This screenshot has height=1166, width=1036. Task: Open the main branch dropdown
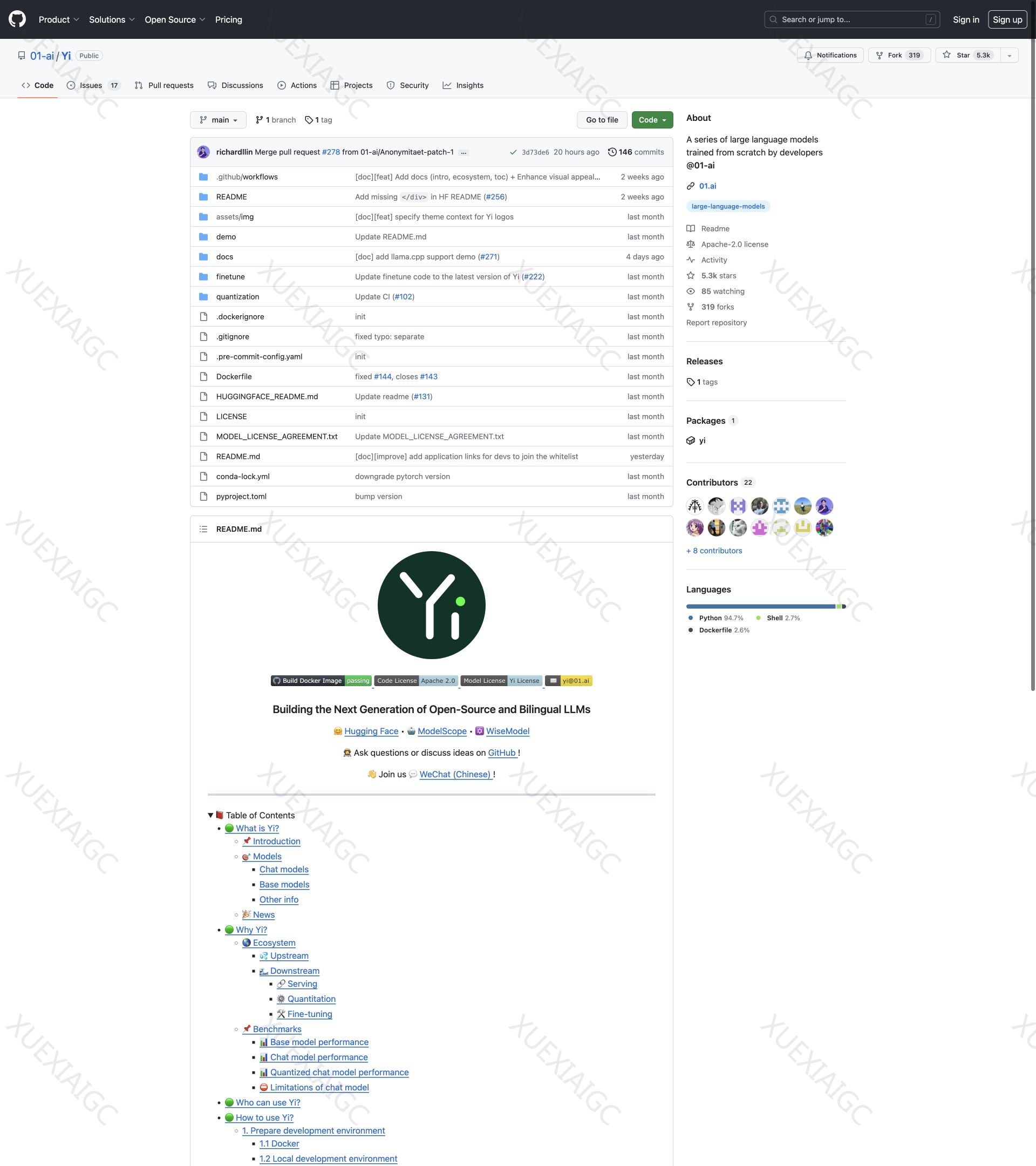pos(219,120)
